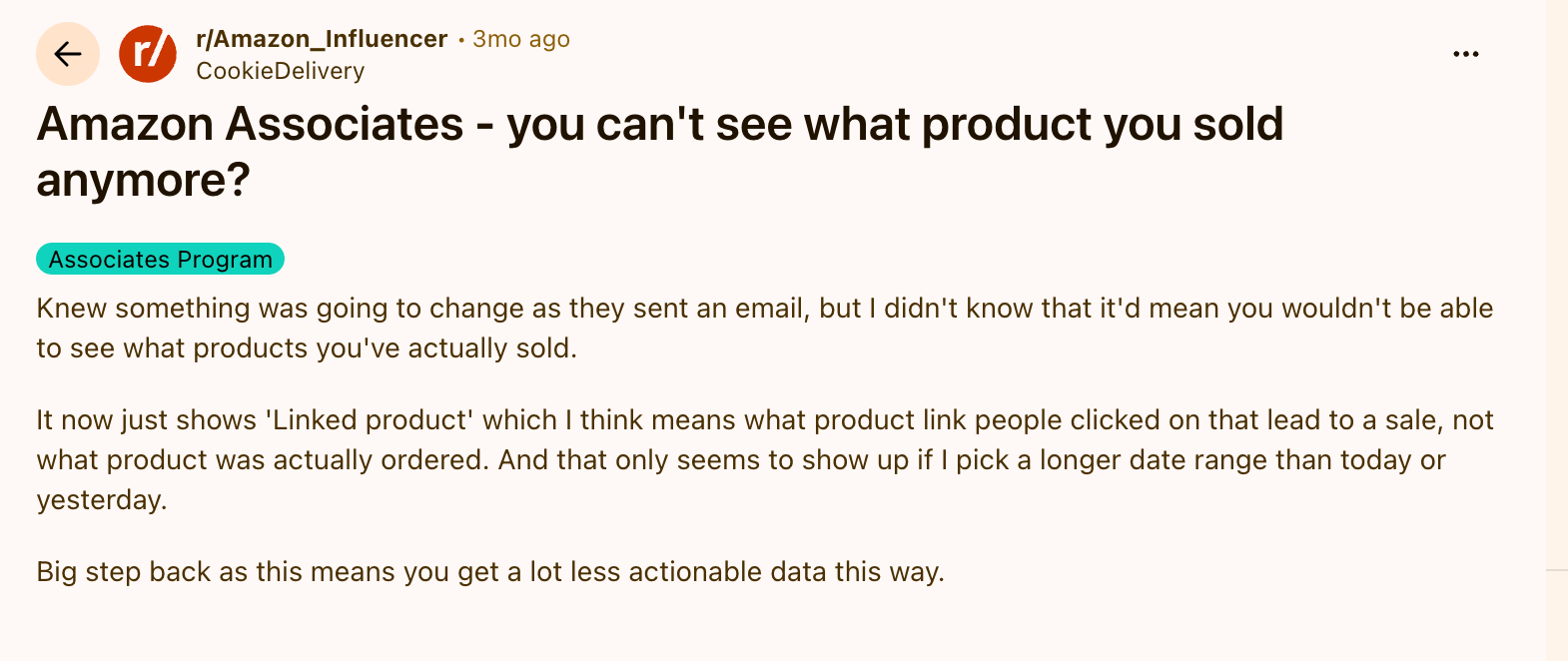Click the "Amazon Associates" post title heading

[659, 152]
